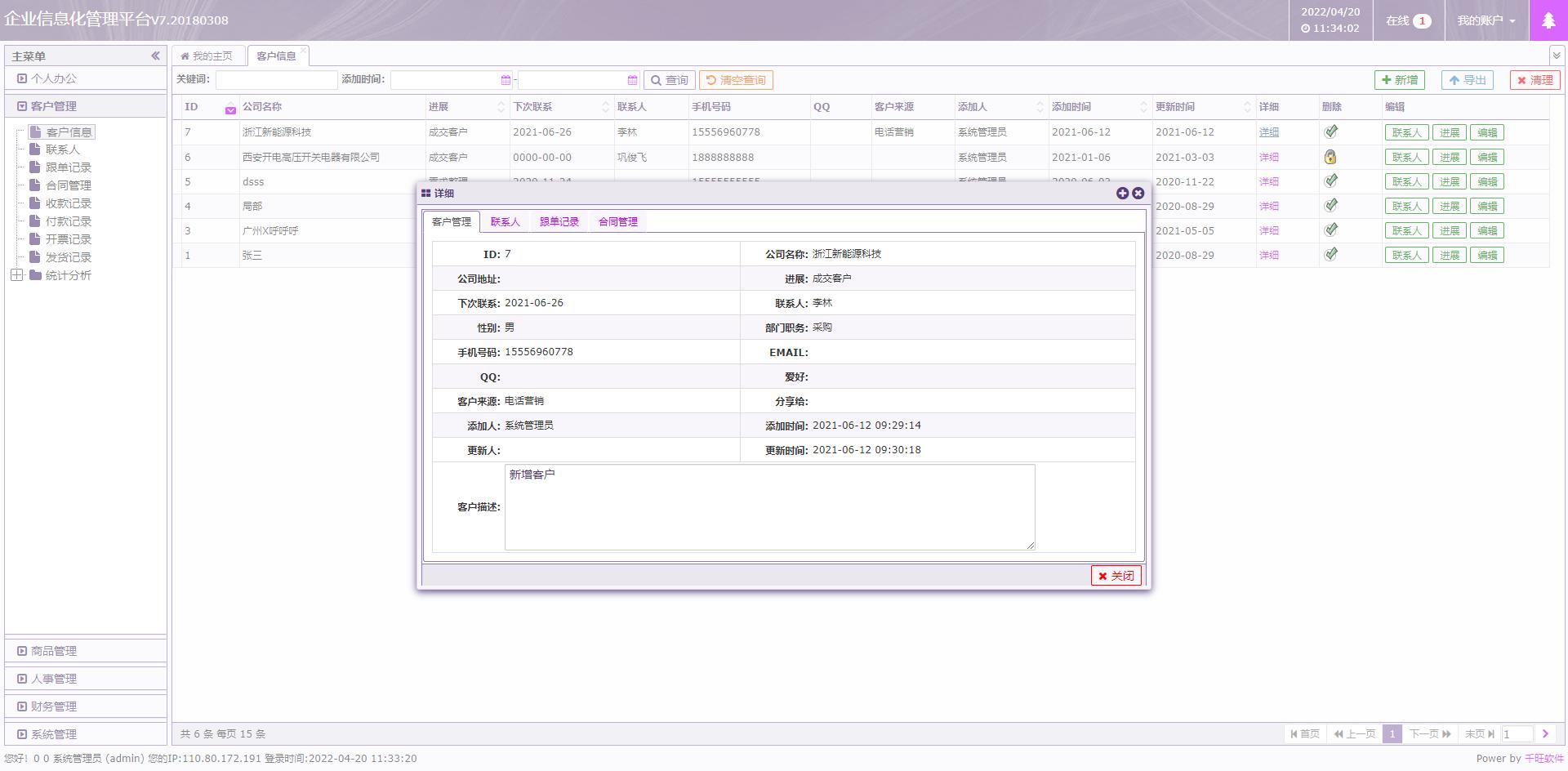The width and height of the screenshot is (1568, 771).
Task: Open 开票记录 in the sidebar tree
Action: [69, 239]
